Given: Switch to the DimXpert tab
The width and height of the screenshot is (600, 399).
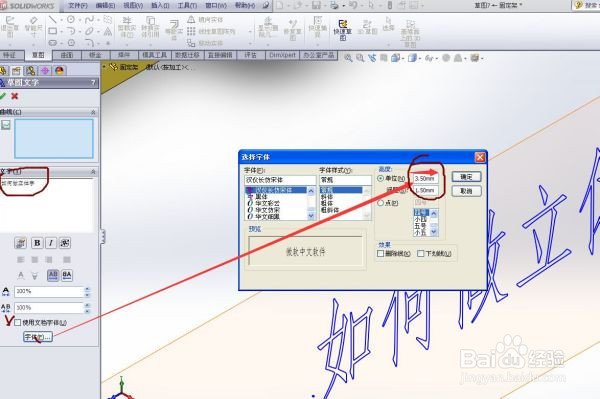Looking at the screenshot, I should 282,55.
